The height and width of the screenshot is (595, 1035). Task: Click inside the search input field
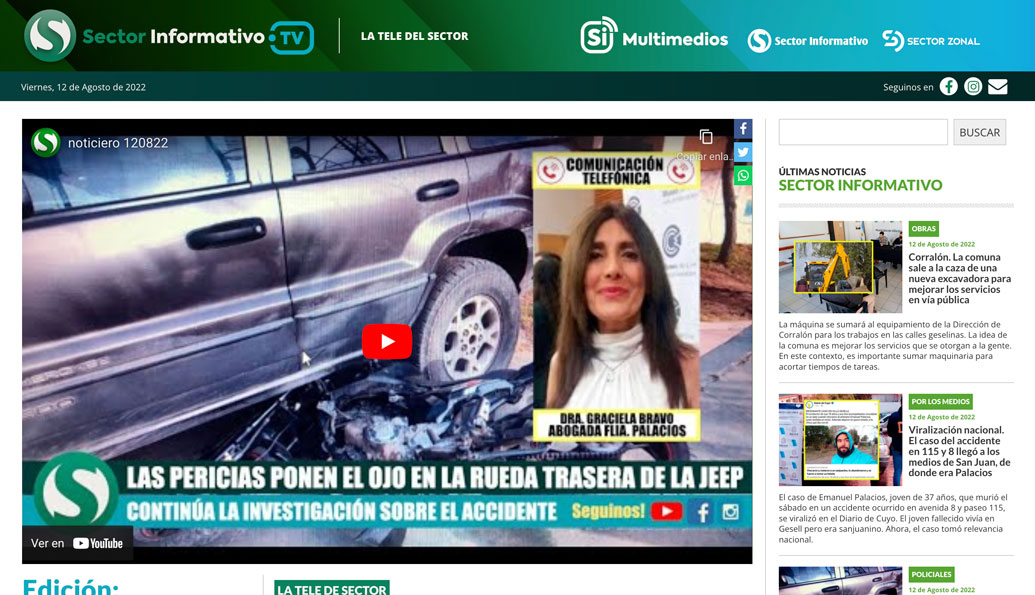[x=862, y=131]
